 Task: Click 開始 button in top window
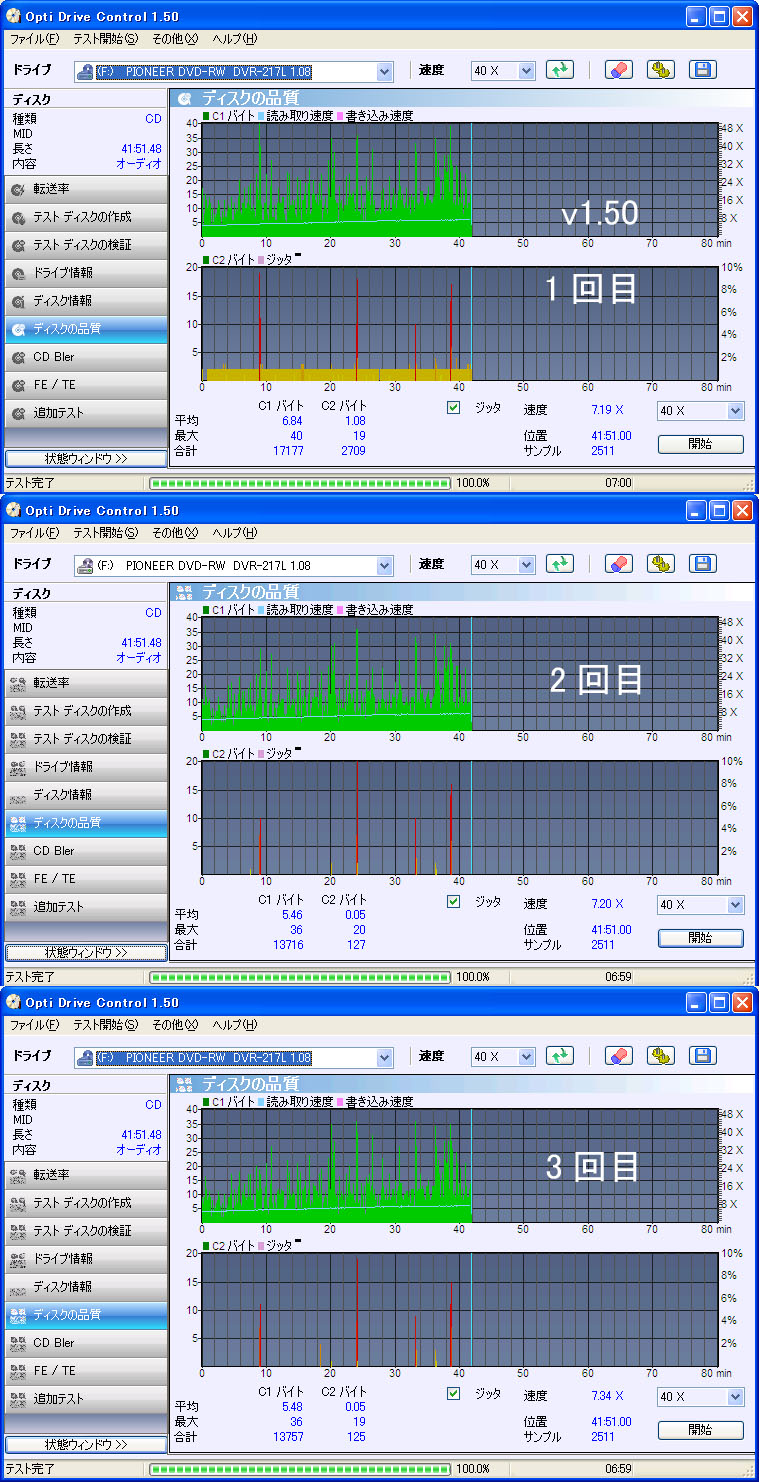700,444
